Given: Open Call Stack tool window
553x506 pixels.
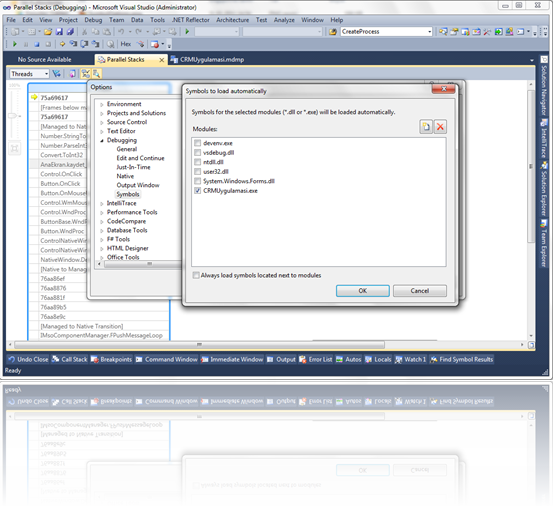Looking at the screenshot, I should click(x=69, y=359).
